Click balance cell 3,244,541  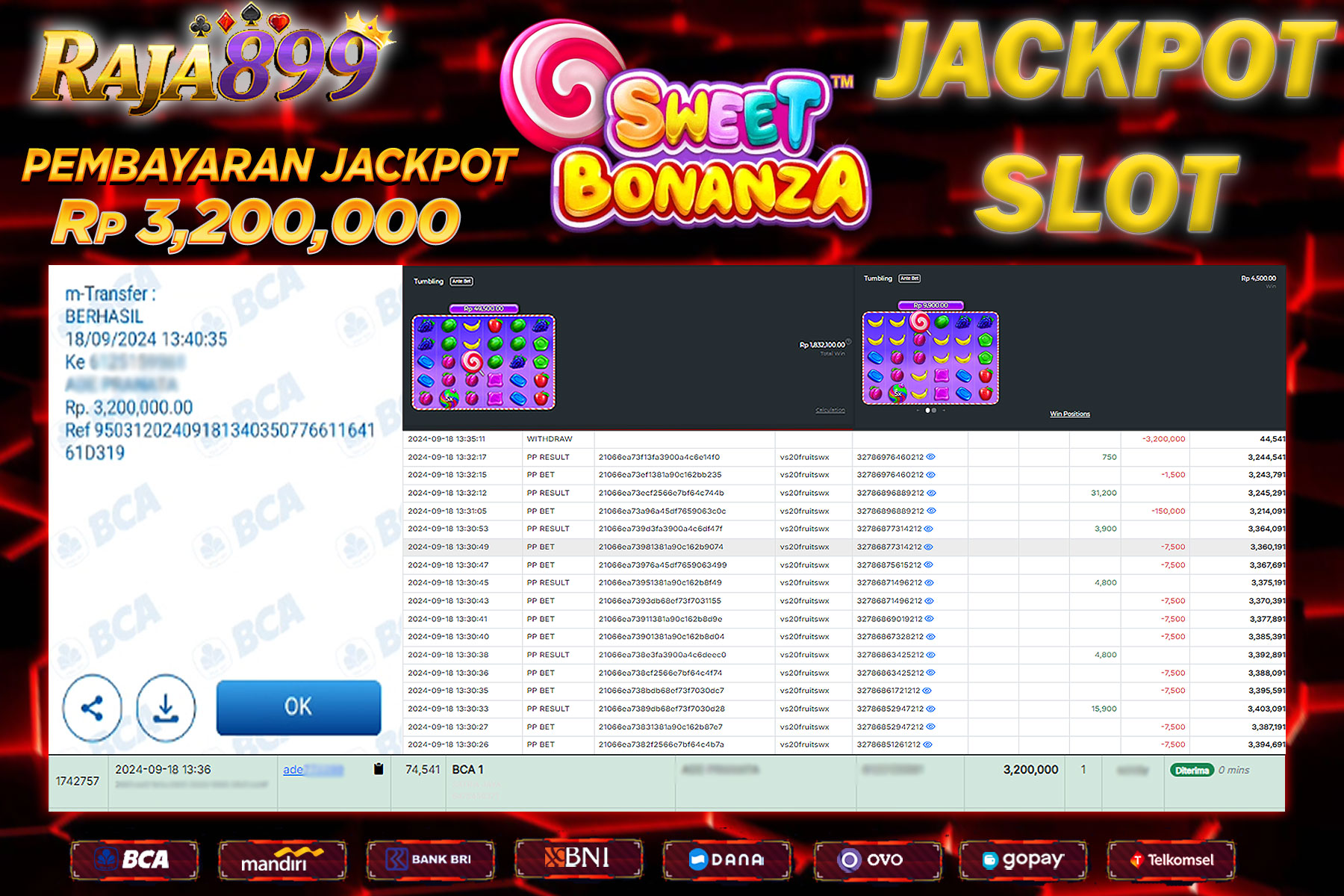pyautogui.click(x=1266, y=457)
